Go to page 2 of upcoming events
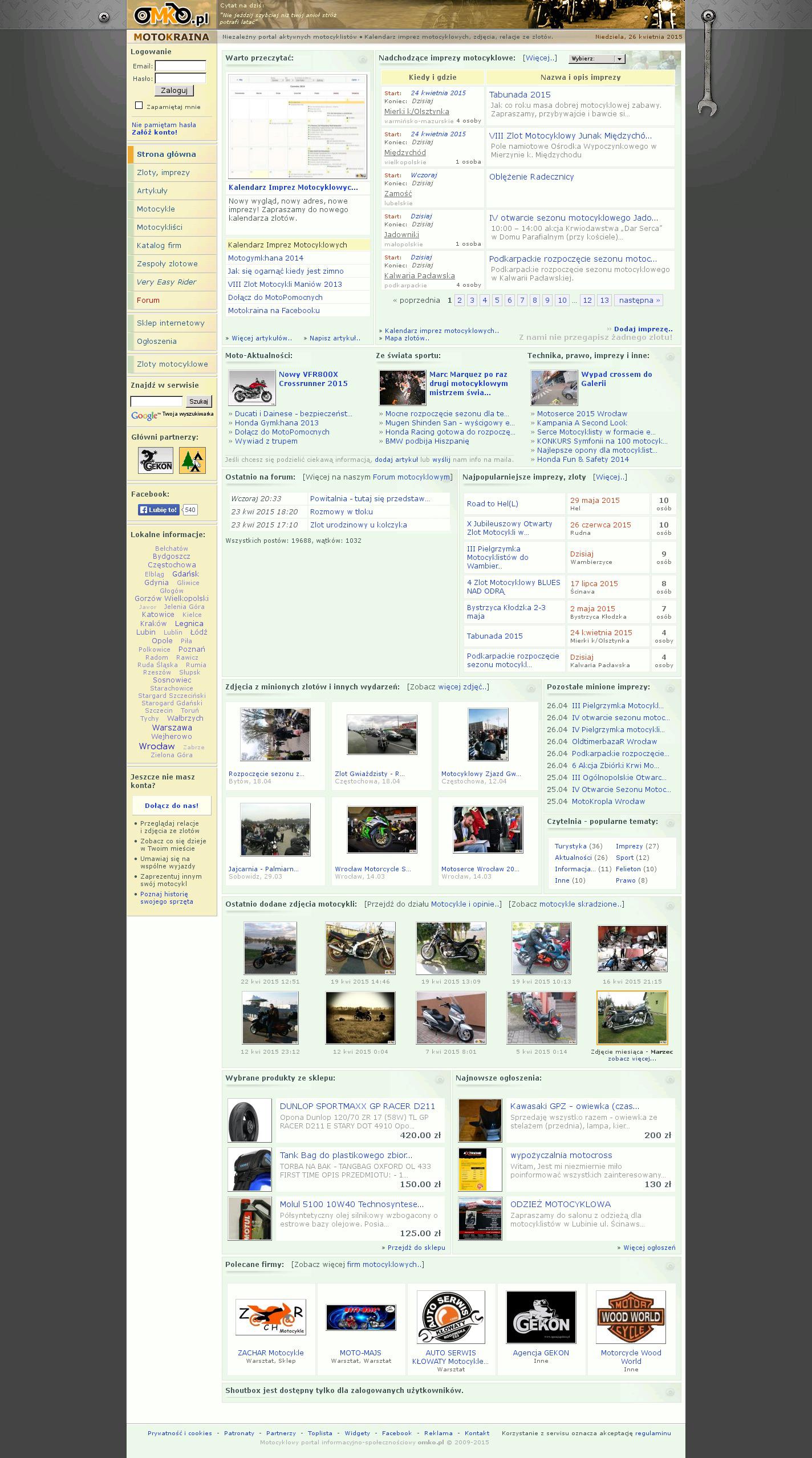The width and height of the screenshot is (812, 1458). pyautogui.click(x=459, y=300)
